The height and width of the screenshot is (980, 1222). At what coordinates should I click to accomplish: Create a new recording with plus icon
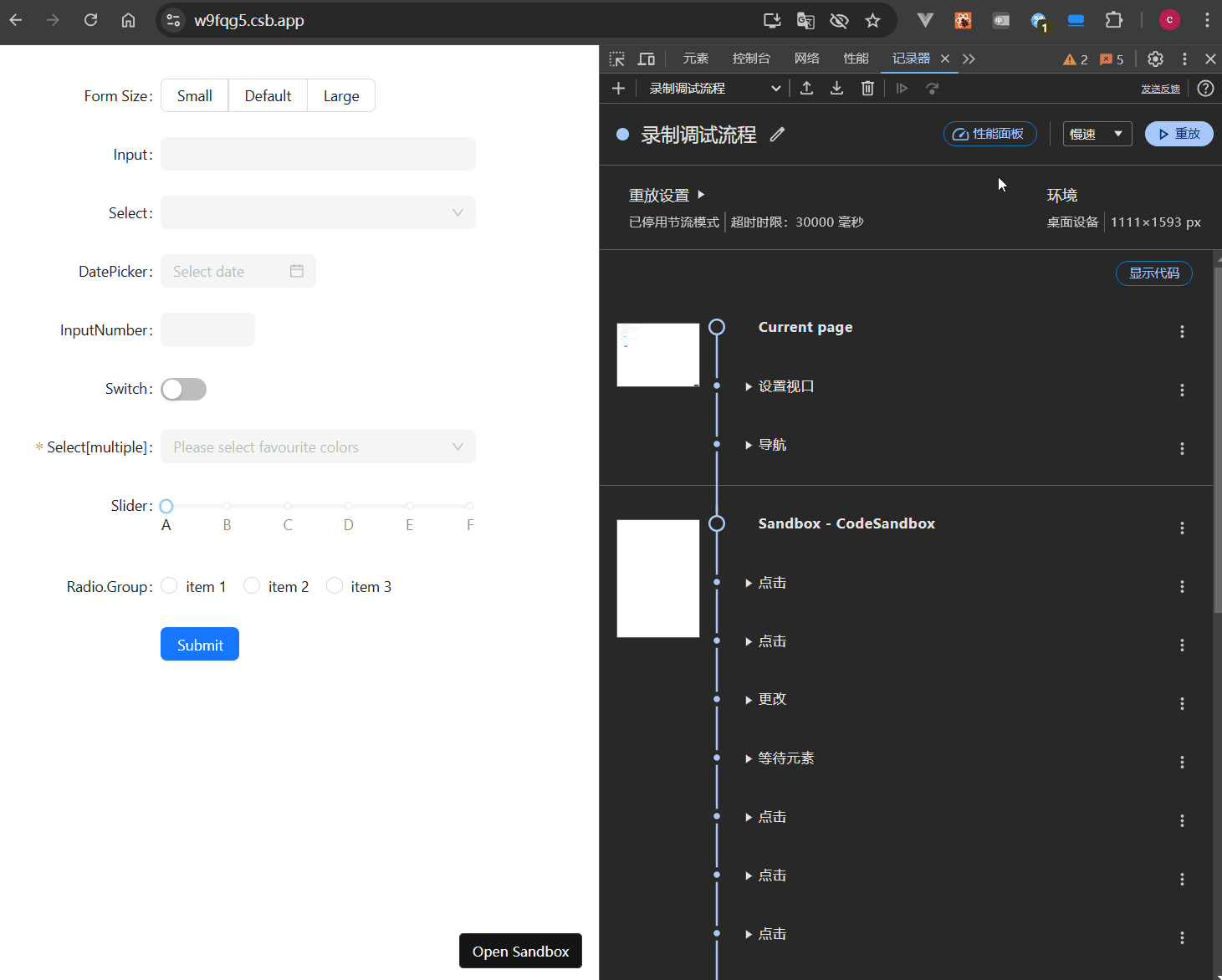click(619, 88)
